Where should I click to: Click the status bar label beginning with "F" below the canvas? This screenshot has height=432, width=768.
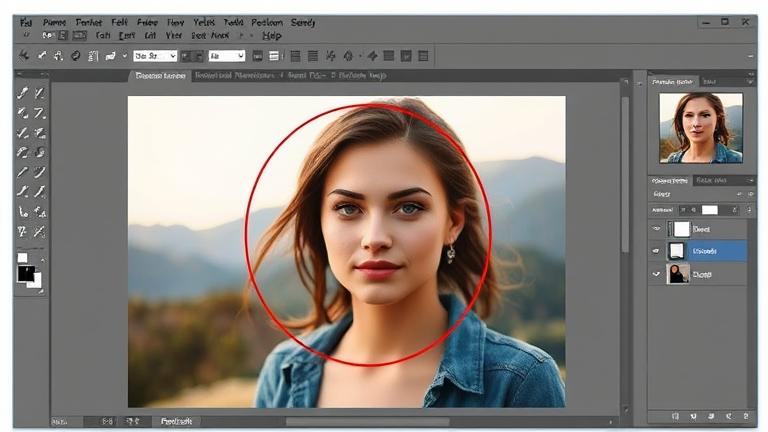point(176,421)
